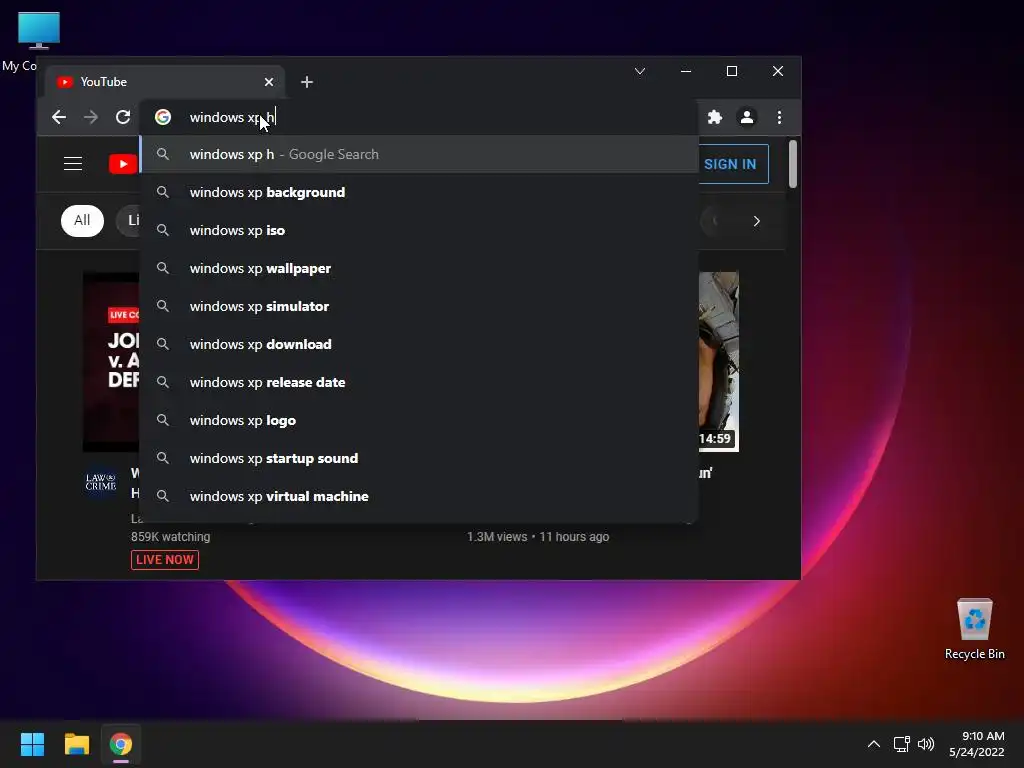The width and height of the screenshot is (1024, 768).
Task: Click the network icon in system tray
Action: pyautogui.click(x=902, y=744)
